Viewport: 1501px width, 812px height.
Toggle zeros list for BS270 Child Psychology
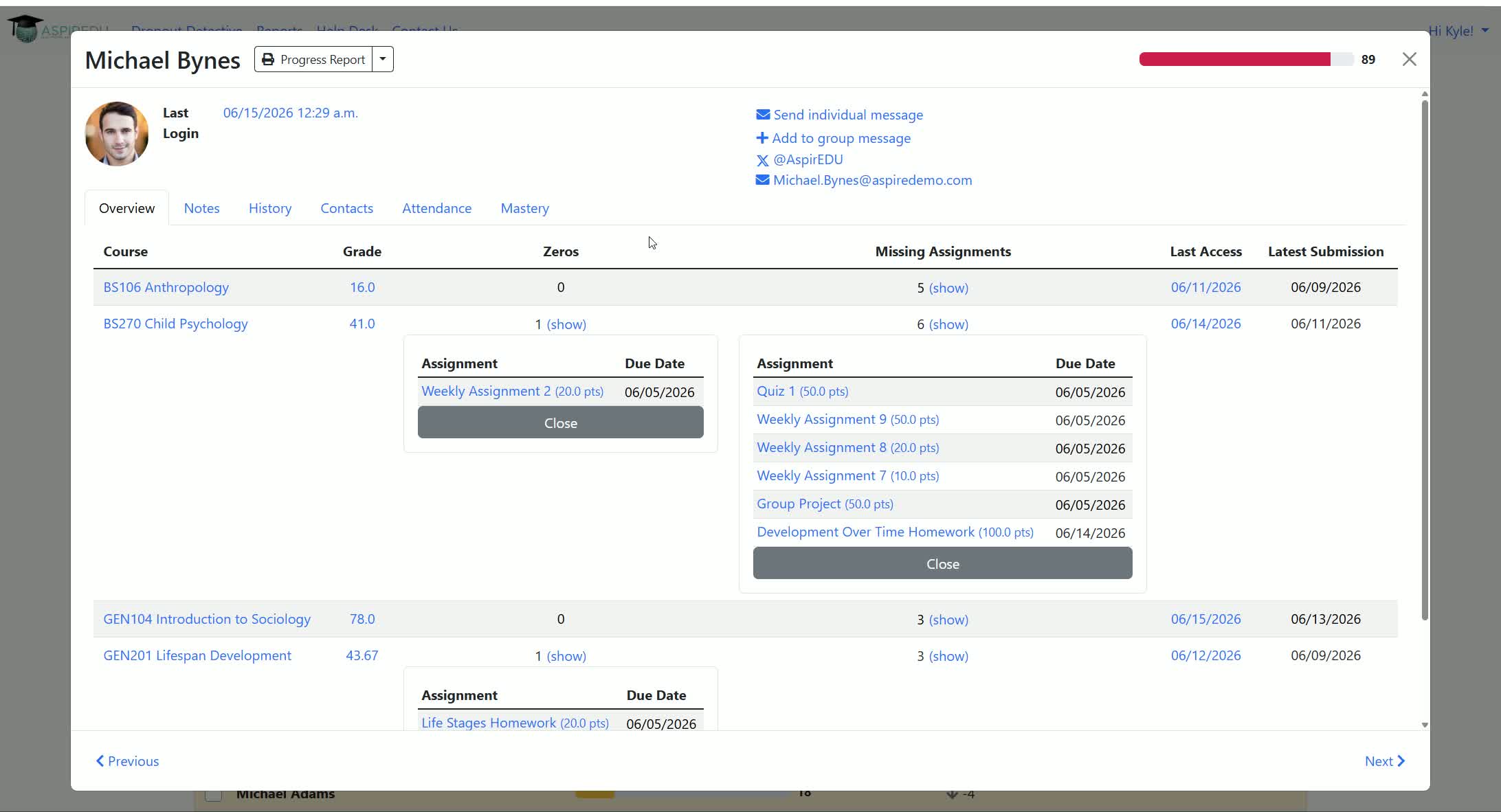566,324
